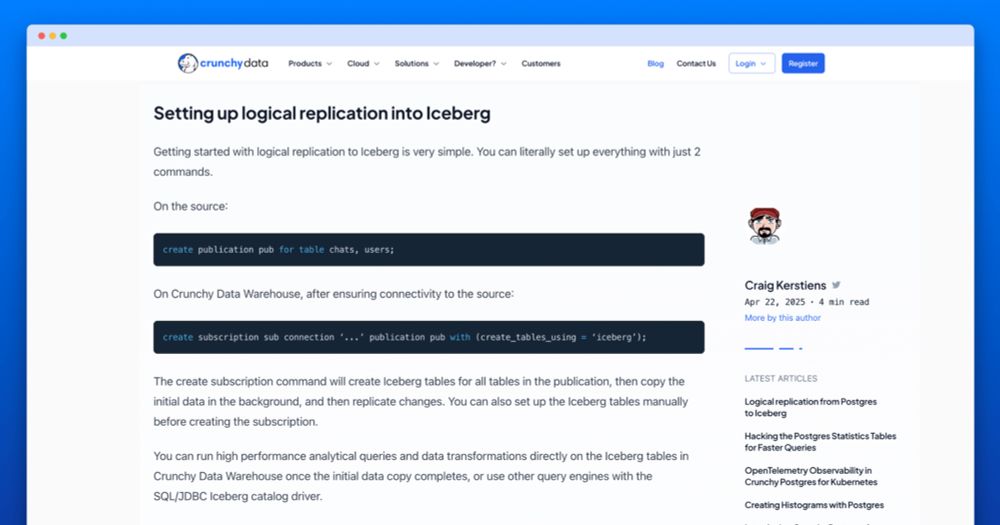1000x525 pixels.
Task: Open OpenTelemetry Observability in Crunchy Postgres article
Action: (811, 476)
